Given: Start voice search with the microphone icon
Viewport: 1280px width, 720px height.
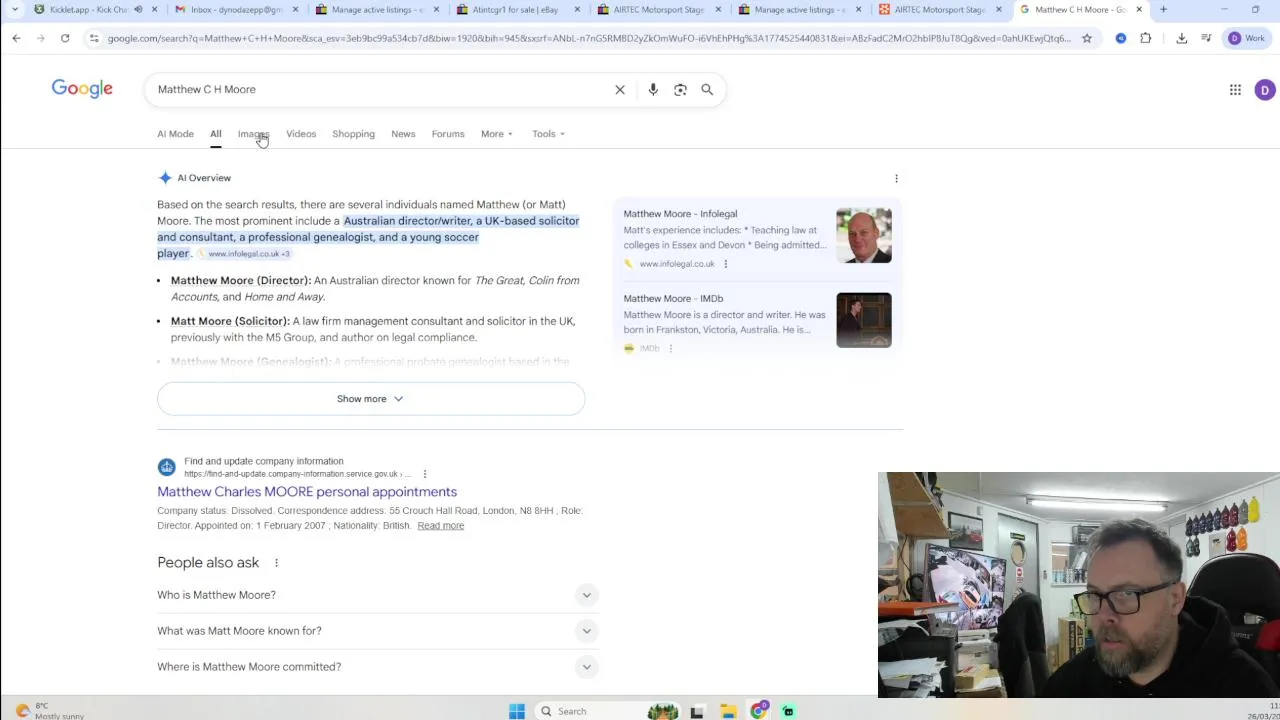Looking at the screenshot, I should click(x=653, y=90).
